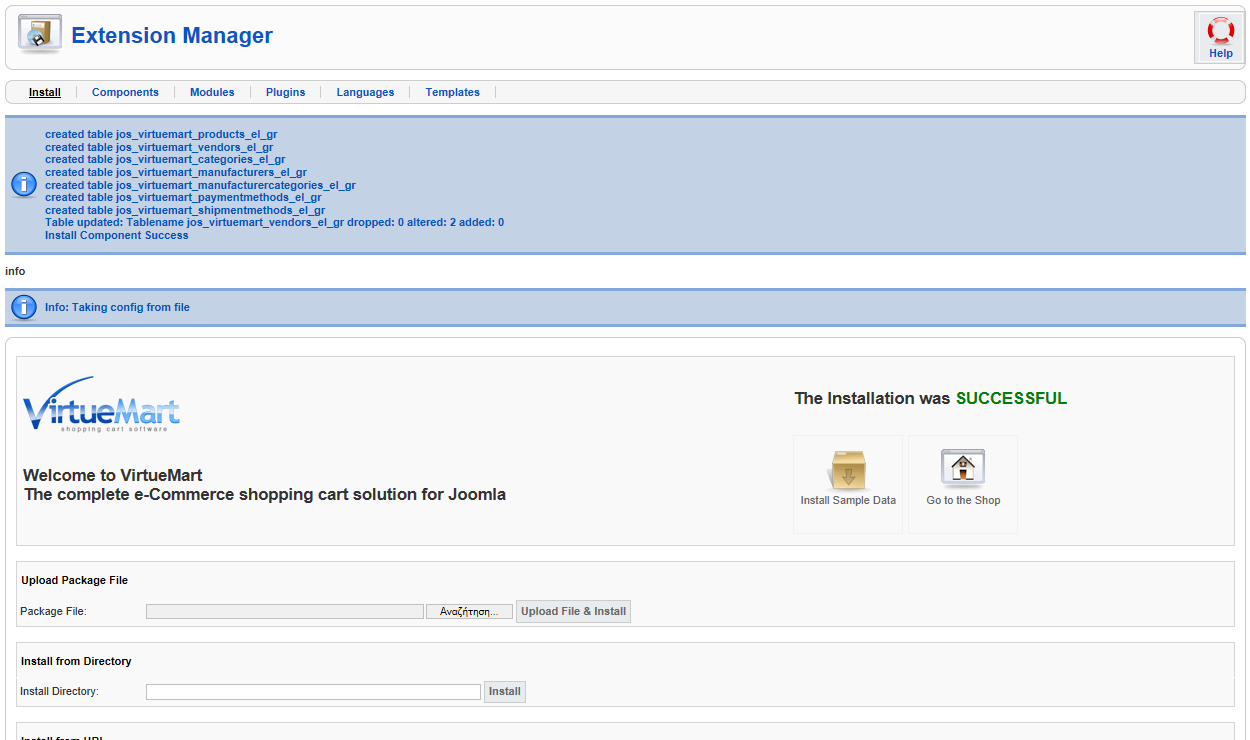The image size is (1250, 740).
Task: Switch to the Templates tab
Action: pos(453,92)
